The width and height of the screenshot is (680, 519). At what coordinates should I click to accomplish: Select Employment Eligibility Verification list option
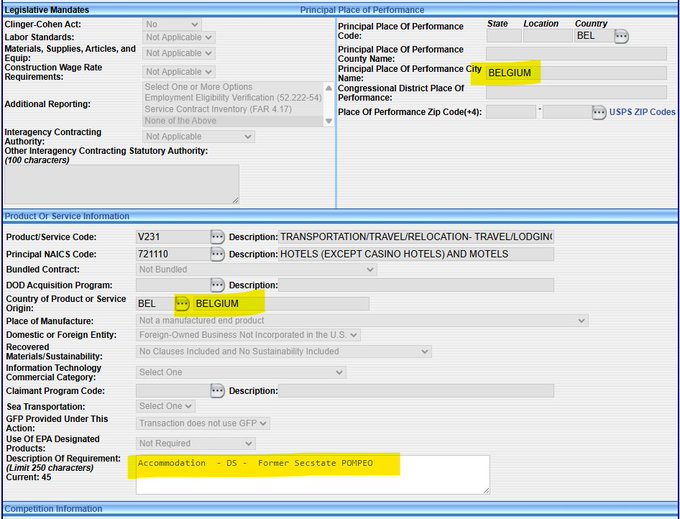pyautogui.click(x=232, y=98)
